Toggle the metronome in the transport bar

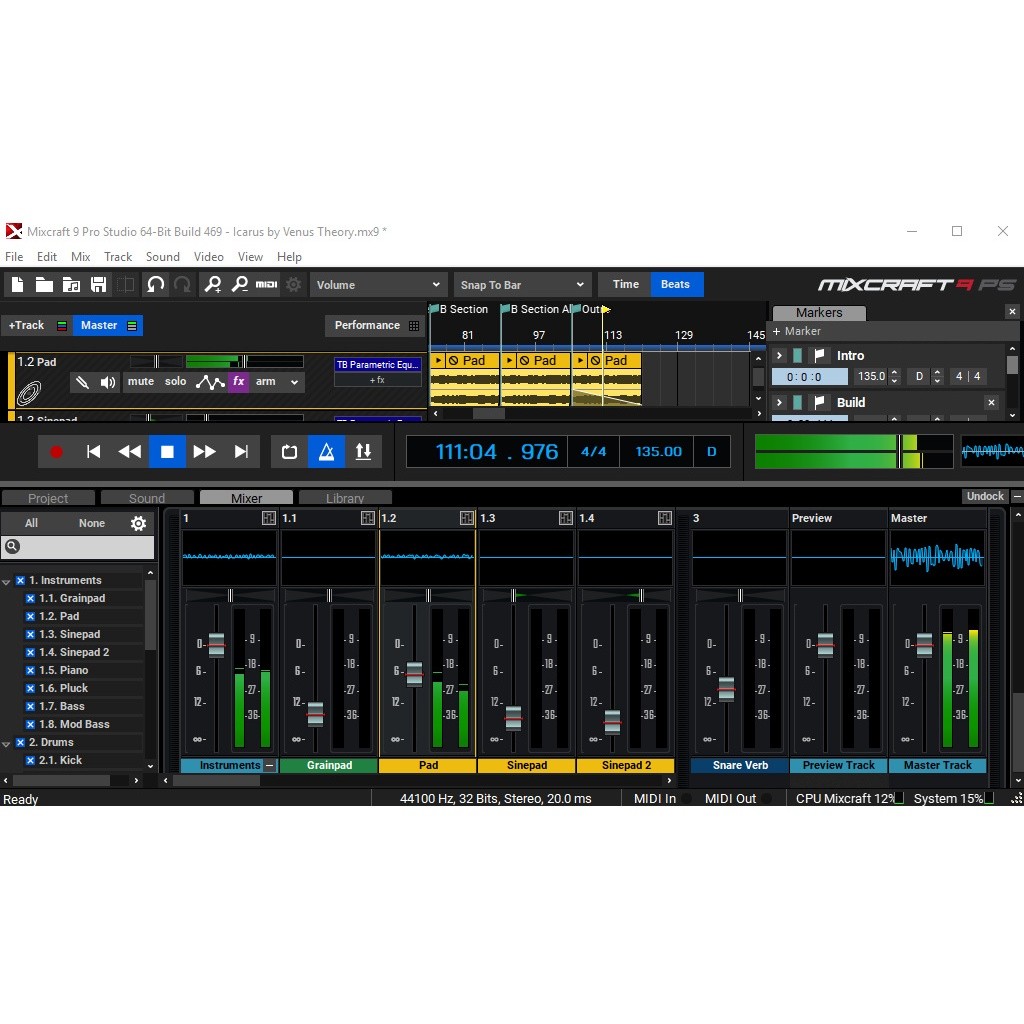pyautogui.click(x=326, y=451)
